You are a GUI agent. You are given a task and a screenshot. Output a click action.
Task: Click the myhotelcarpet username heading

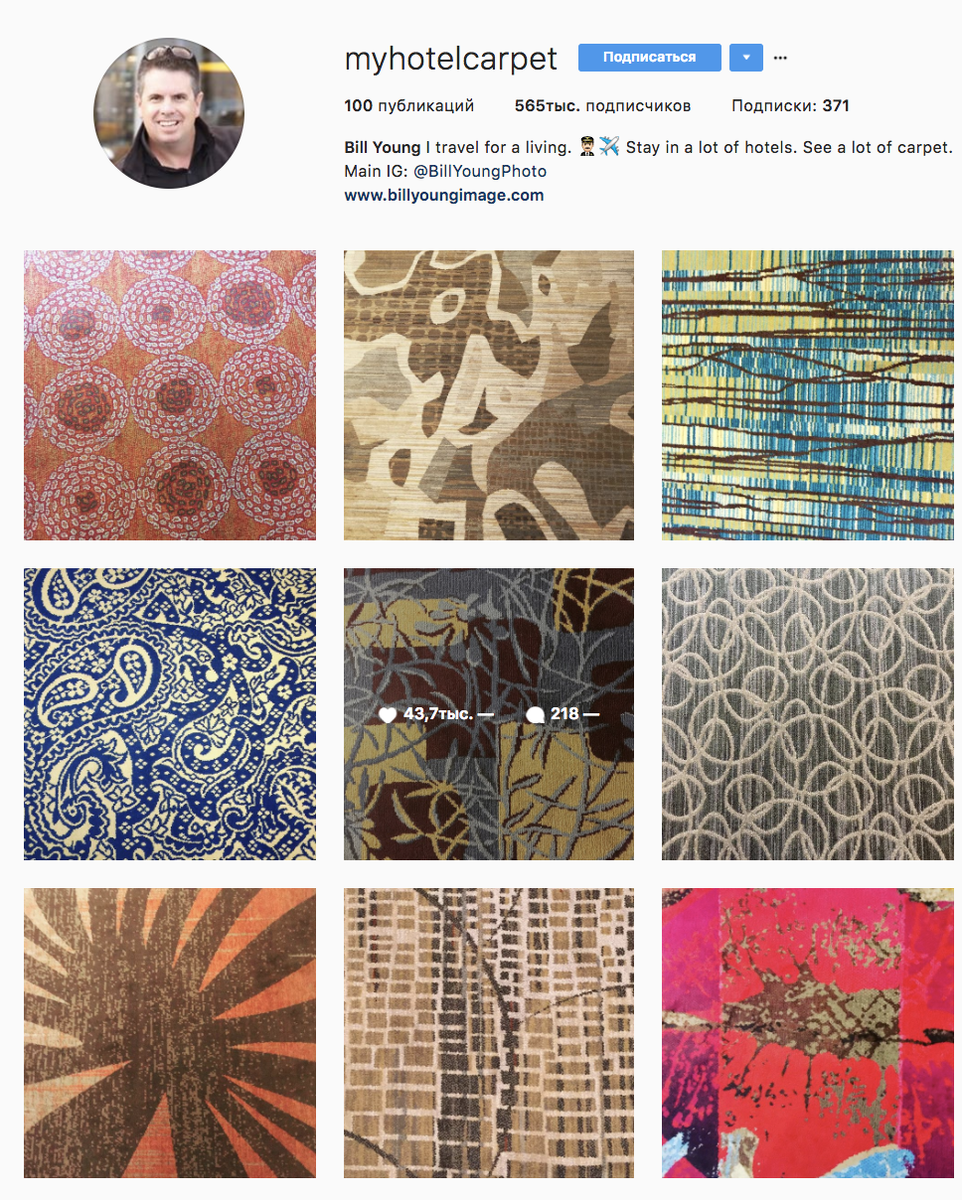(x=451, y=59)
